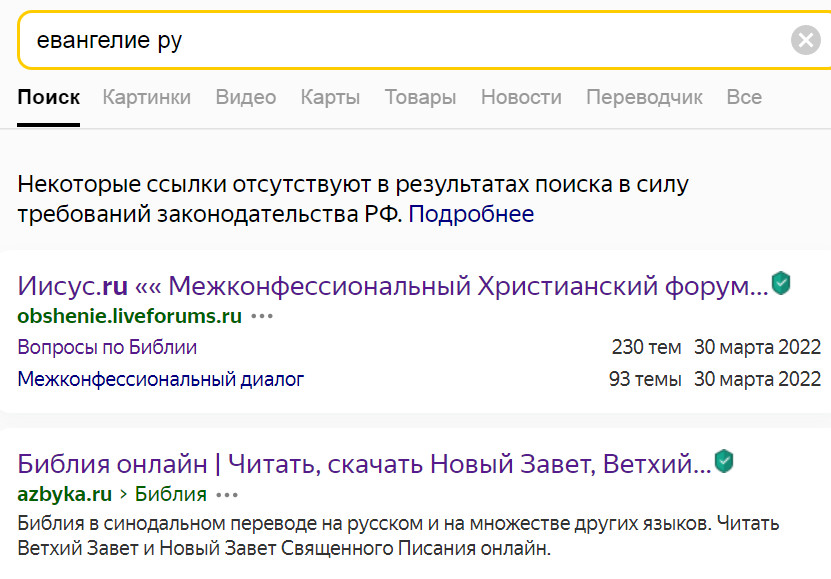This screenshot has width=831, height=579.
Task: Click the '93 темы' count text
Action: click(x=645, y=379)
